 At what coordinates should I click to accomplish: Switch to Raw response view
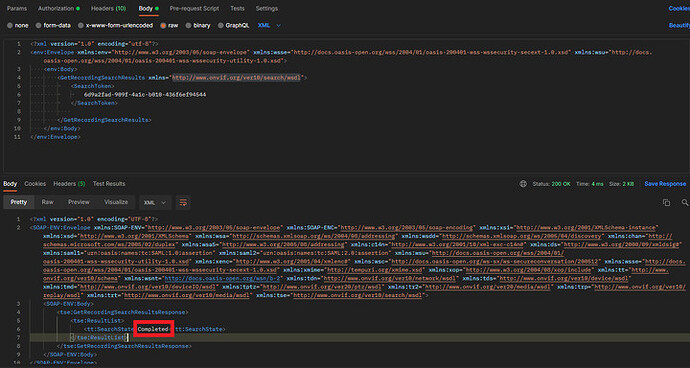point(48,202)
